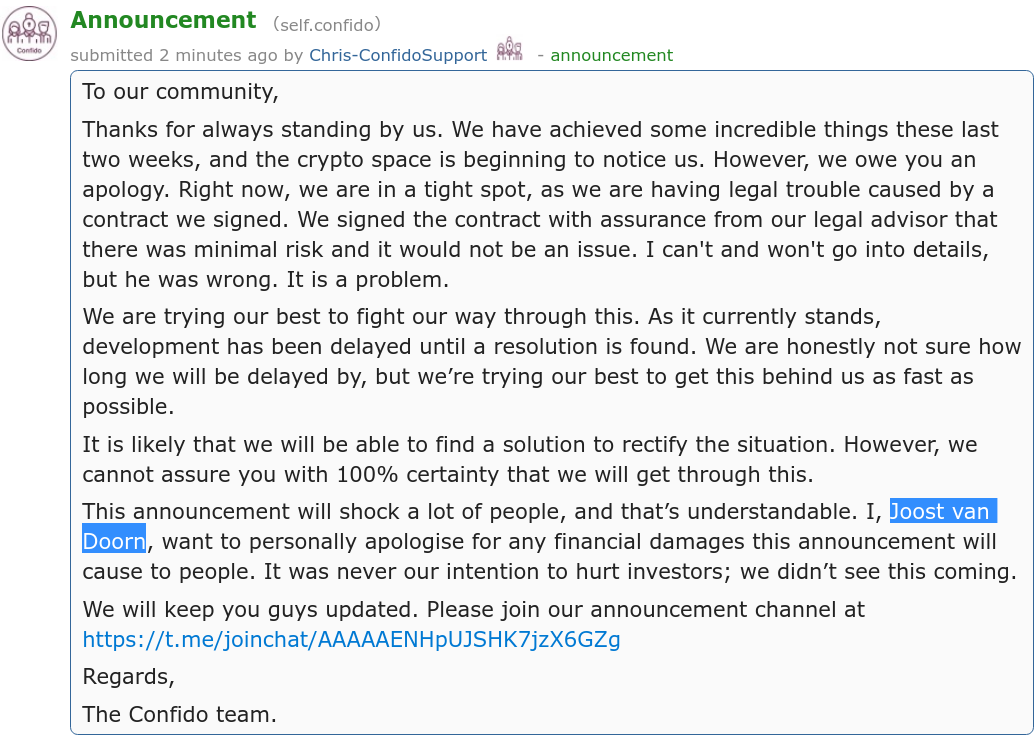Click the Confido subreddit logo thumbnail

pyautogui.click(x=29, y=33)
